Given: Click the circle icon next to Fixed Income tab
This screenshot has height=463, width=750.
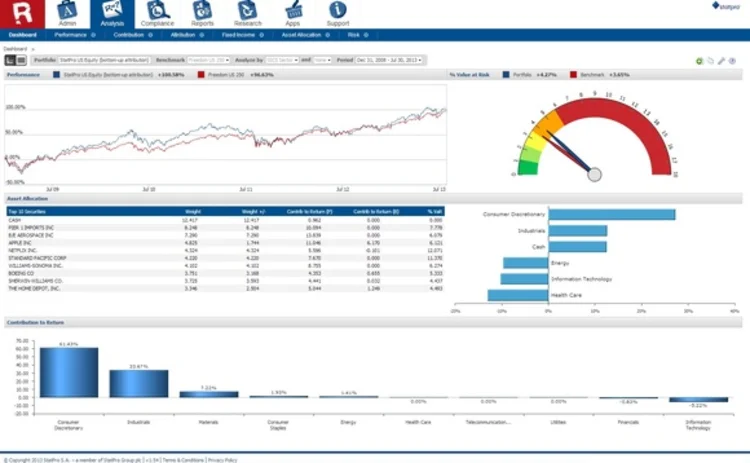Looking at the screenshot, I should click(x=261, y=35).
